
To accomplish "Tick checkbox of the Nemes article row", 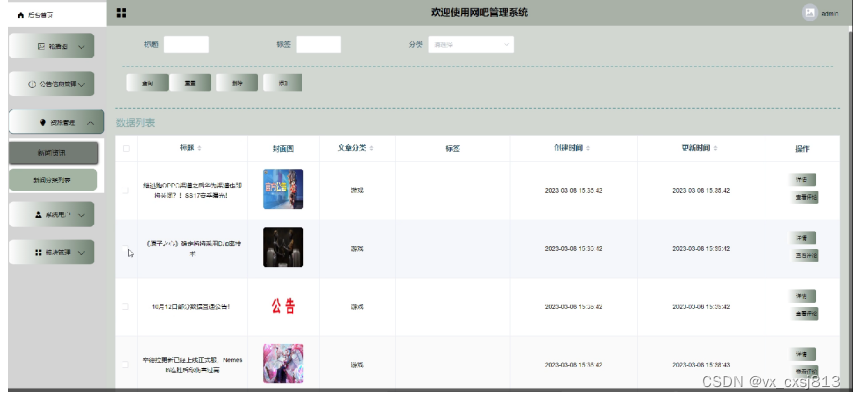I will [x=125, y=364].
